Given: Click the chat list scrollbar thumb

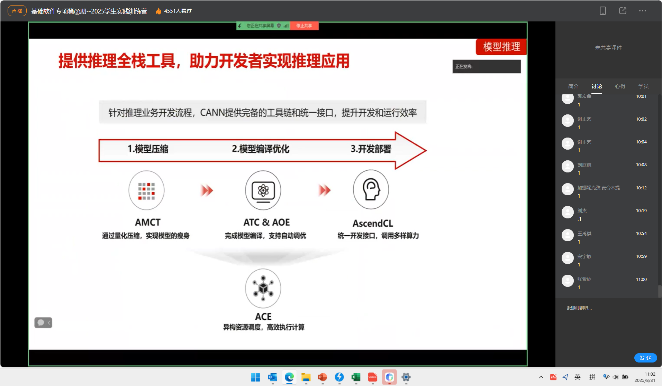Looking at the screenshot, I should [x=659, y=291].
